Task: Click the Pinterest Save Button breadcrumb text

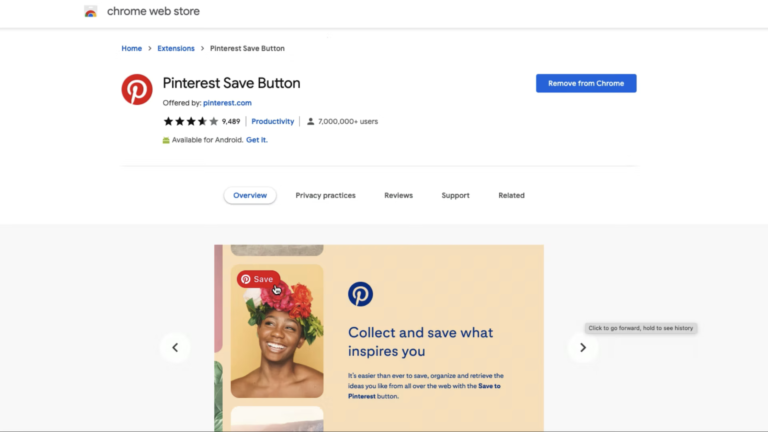Action: 247,48
